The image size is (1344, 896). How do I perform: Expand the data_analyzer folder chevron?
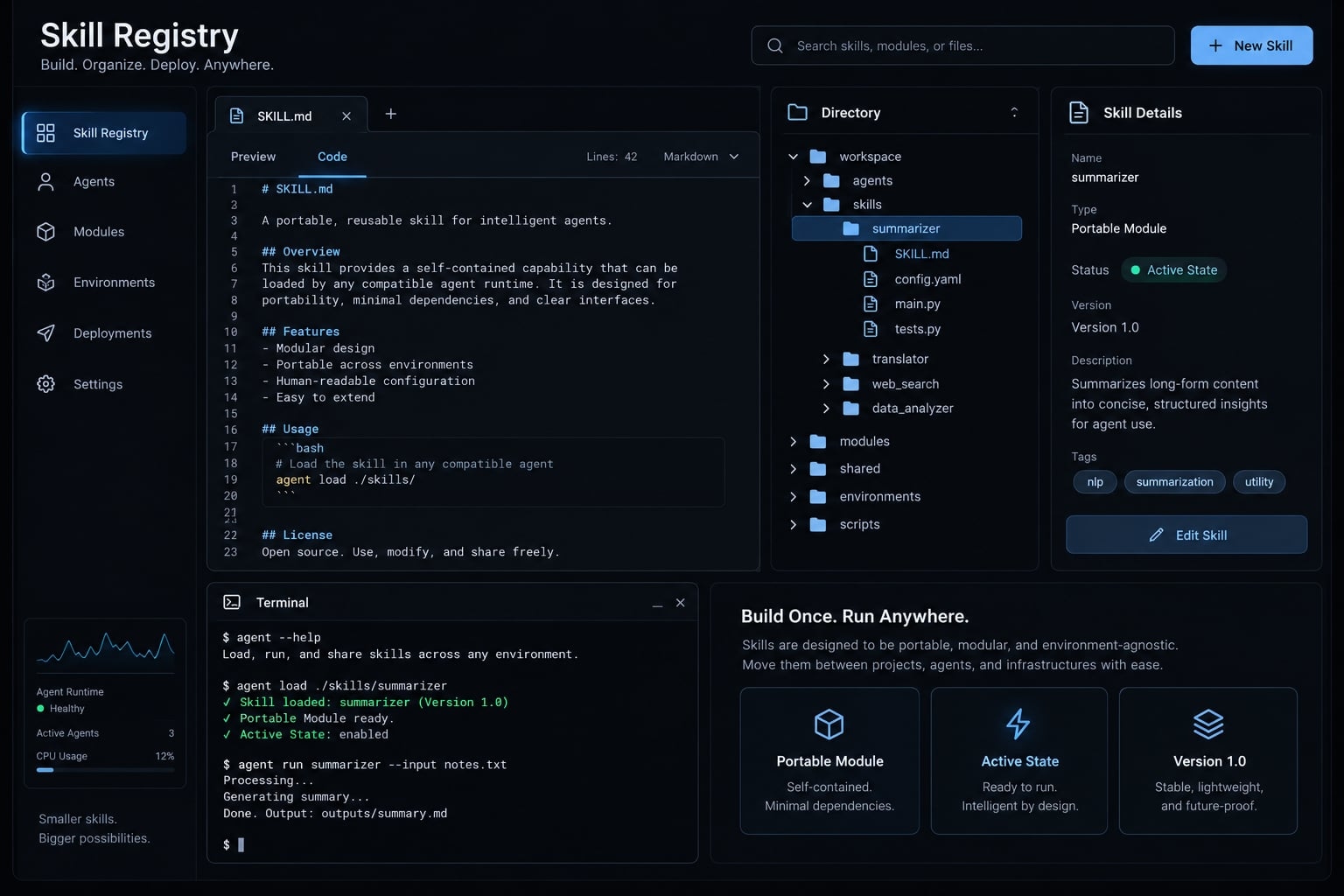pyautogui.click(x=826, y=409)
